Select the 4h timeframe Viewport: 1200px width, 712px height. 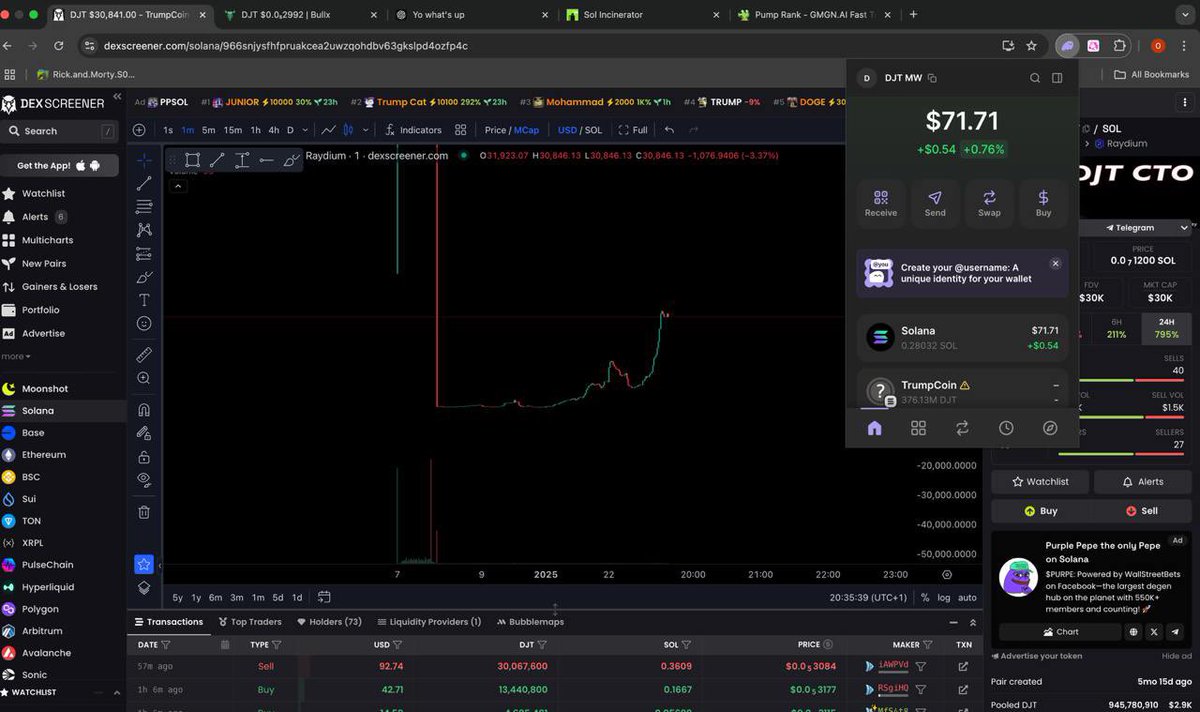point(274,130)
